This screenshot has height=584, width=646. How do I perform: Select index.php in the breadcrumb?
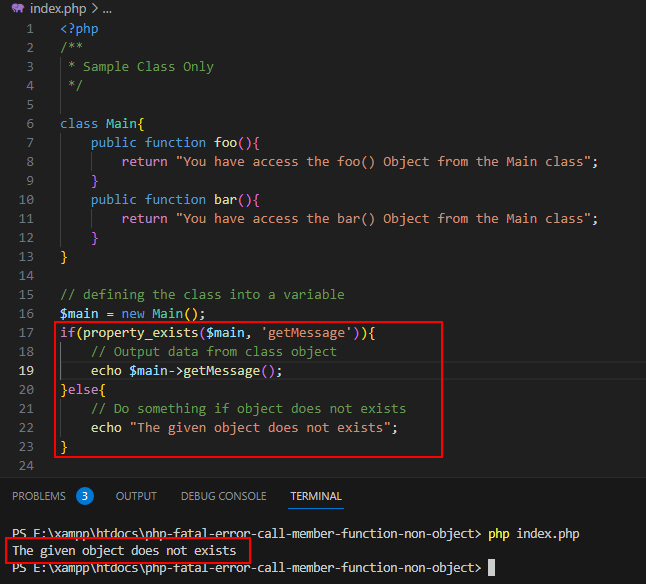tap(58, 8)
